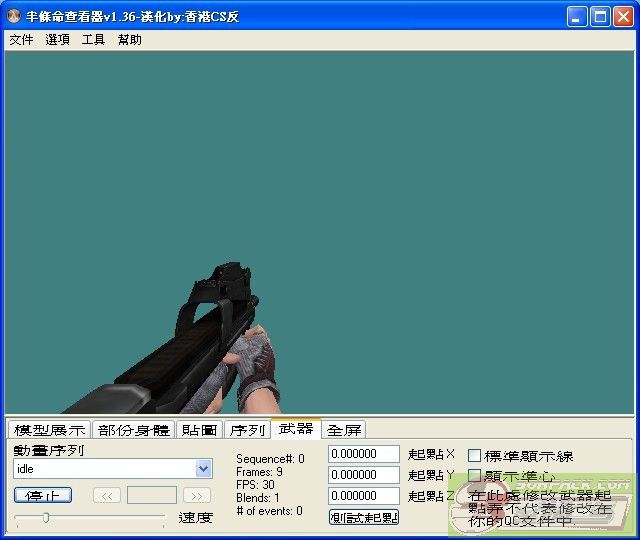Open the 選項 menu
This screenshot has width=640, height=540.
click(x=57, y=40)
